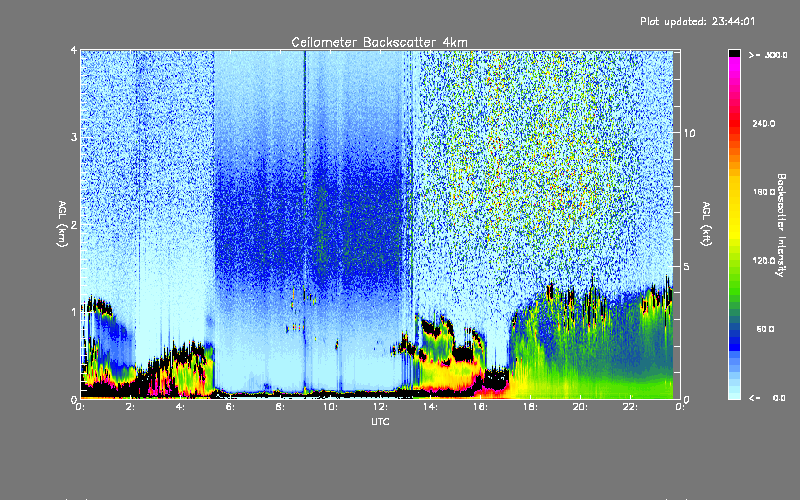This screenshot has width=800, height=500.
Task: Click the colorbar value 180.0
Action: tap(764, 192)
